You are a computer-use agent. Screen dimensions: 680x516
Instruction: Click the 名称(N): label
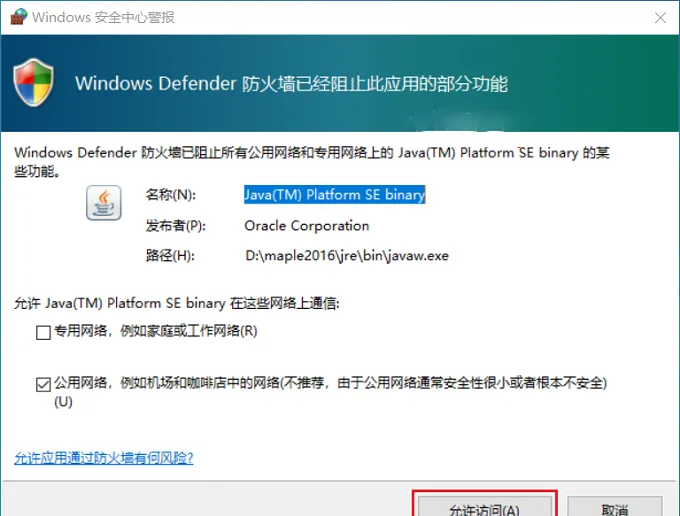coord(171,195)
